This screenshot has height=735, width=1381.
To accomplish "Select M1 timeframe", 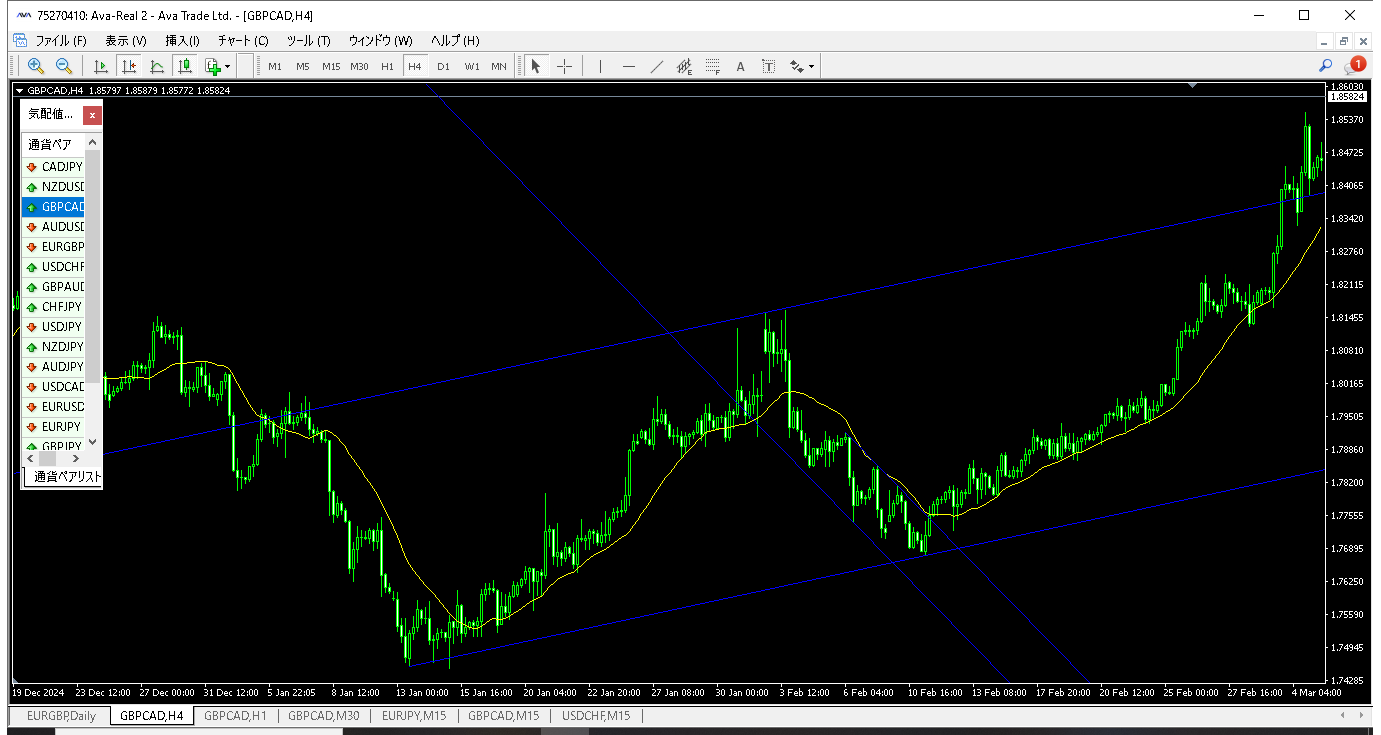I will click(x=275, y=67).
